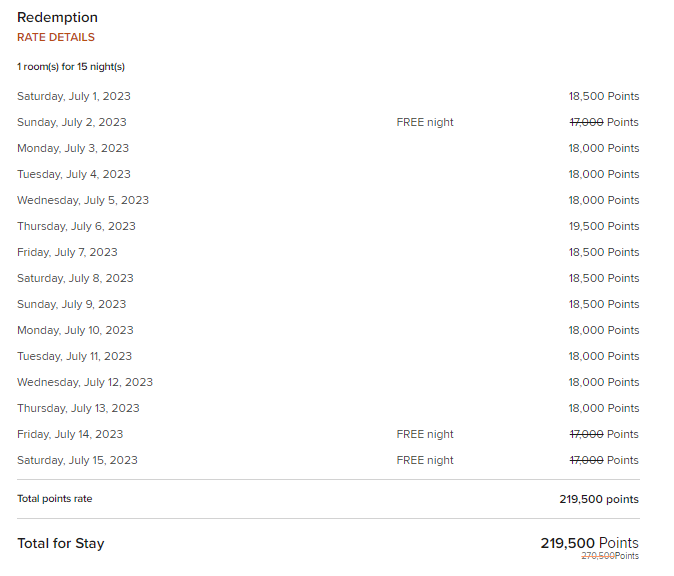Select the Total points rate 219,500 points value

(x=599, y=499)
